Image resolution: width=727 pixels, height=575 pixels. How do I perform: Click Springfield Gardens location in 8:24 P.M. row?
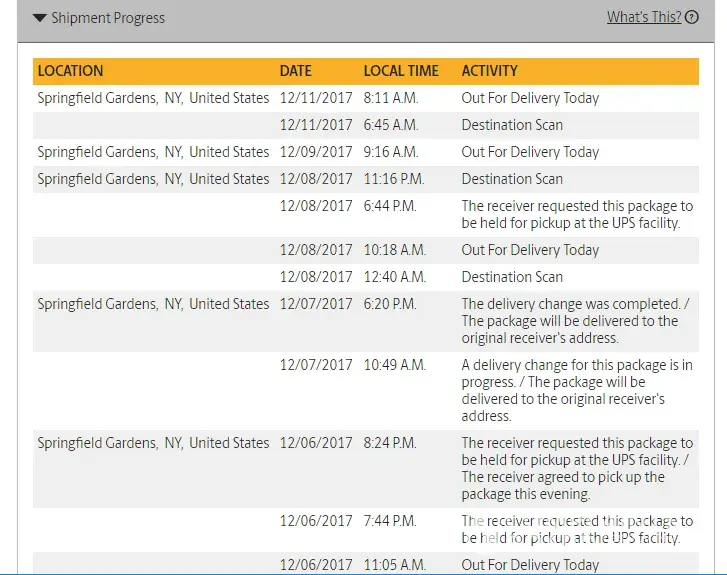153,443
